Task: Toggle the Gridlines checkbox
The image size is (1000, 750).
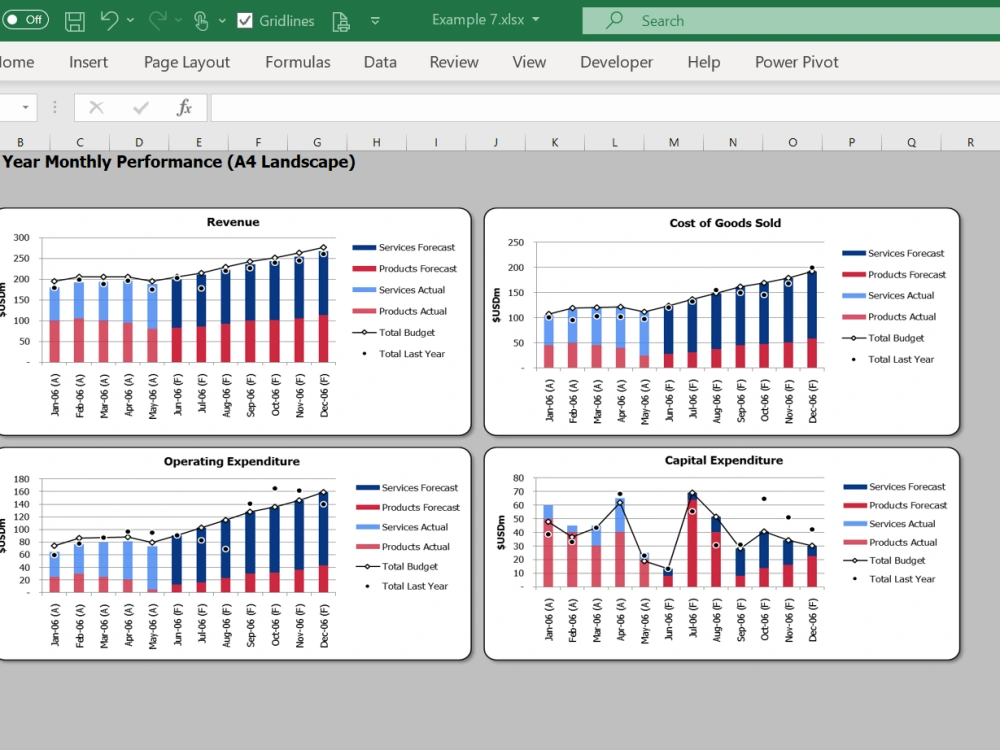Action: 244,20
